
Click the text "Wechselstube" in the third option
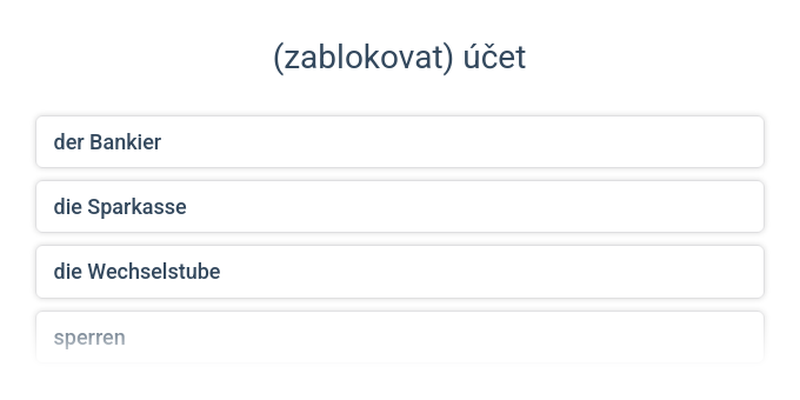tap(154, 272)
